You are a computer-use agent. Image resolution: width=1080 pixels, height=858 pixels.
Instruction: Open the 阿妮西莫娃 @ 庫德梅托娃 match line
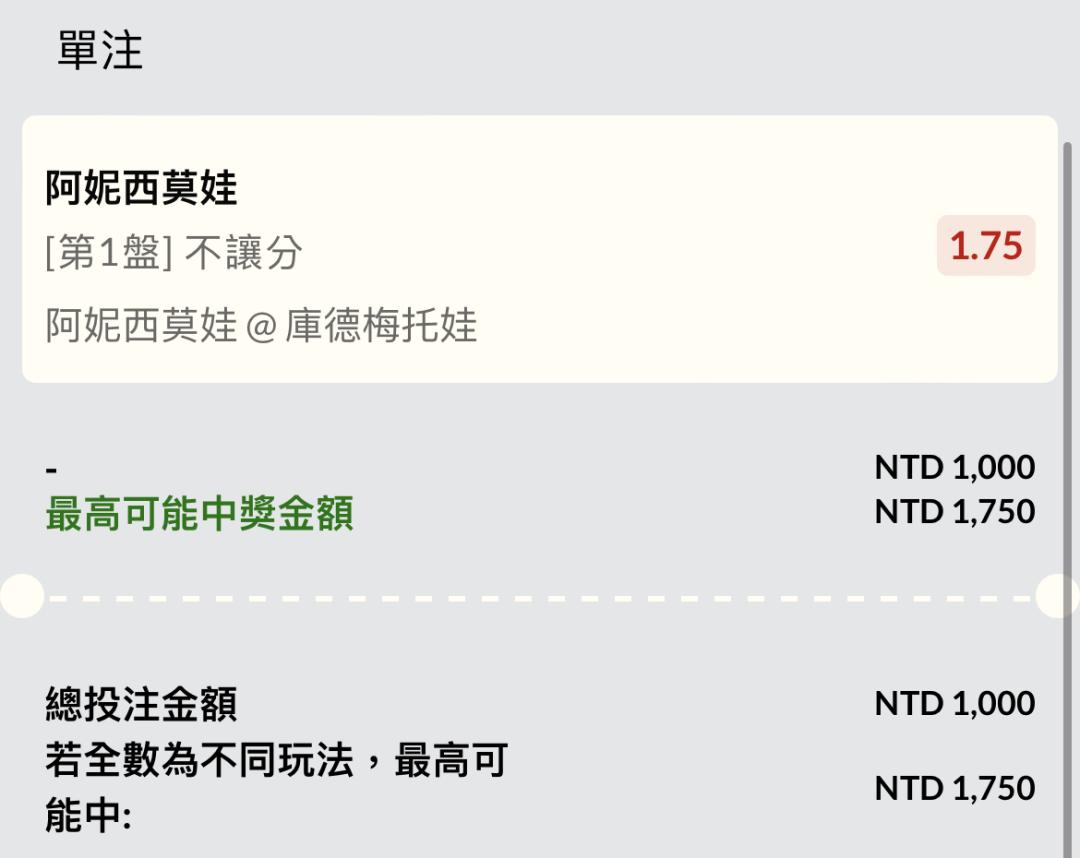pos(261,325)
